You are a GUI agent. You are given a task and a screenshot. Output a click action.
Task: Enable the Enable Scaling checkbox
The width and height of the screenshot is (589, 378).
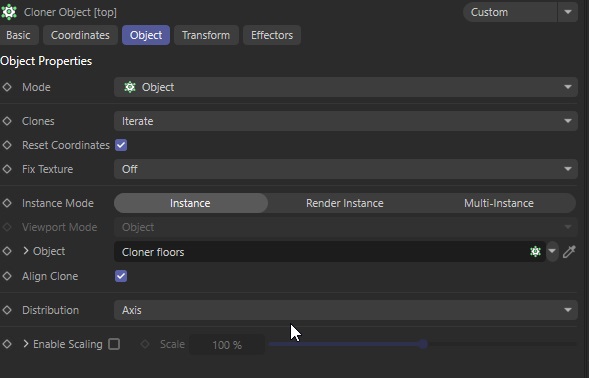(x=114, y=344)
